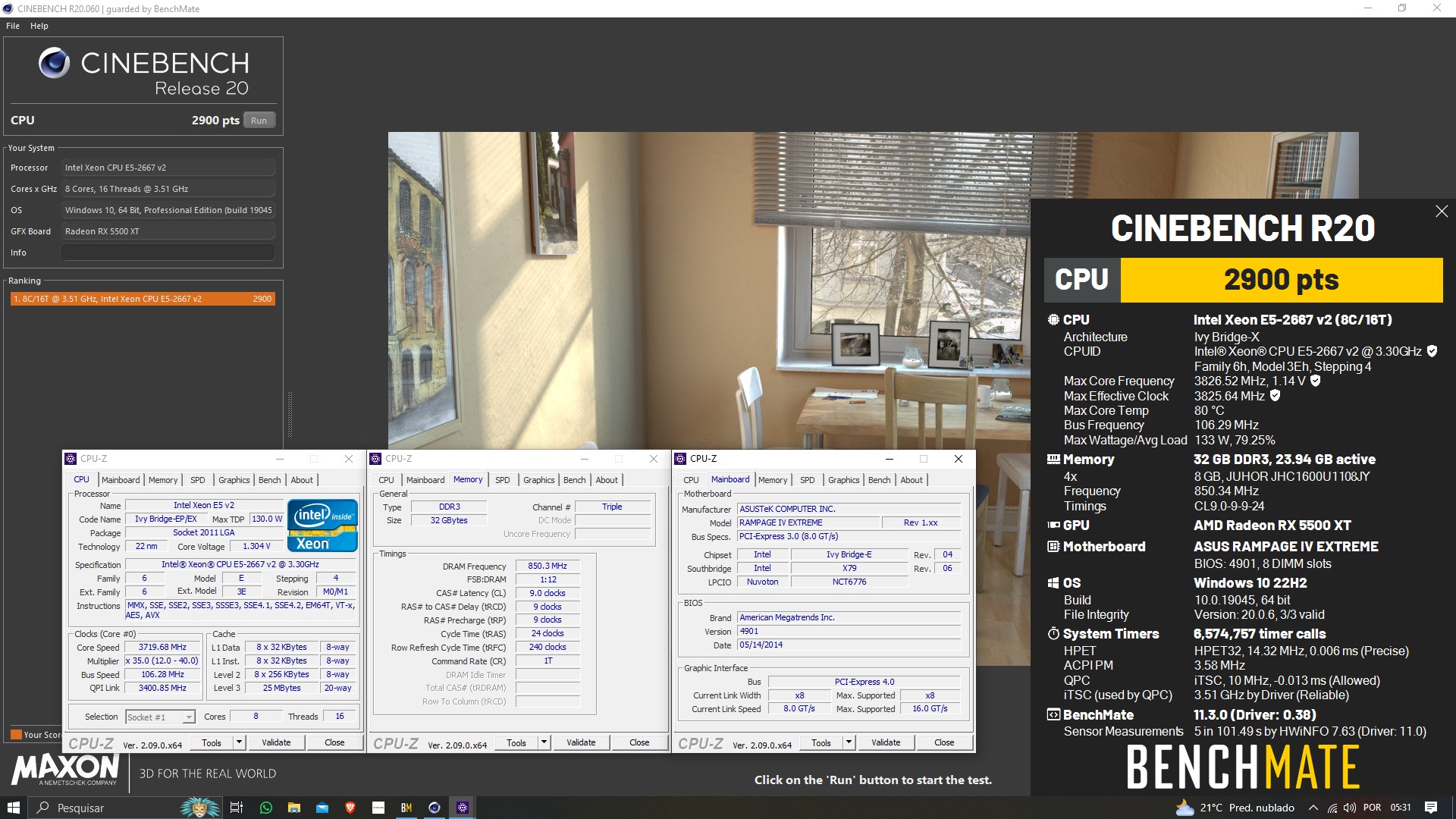Open the File menu in Cinebench
The image size is (1456, 819).
13,26
